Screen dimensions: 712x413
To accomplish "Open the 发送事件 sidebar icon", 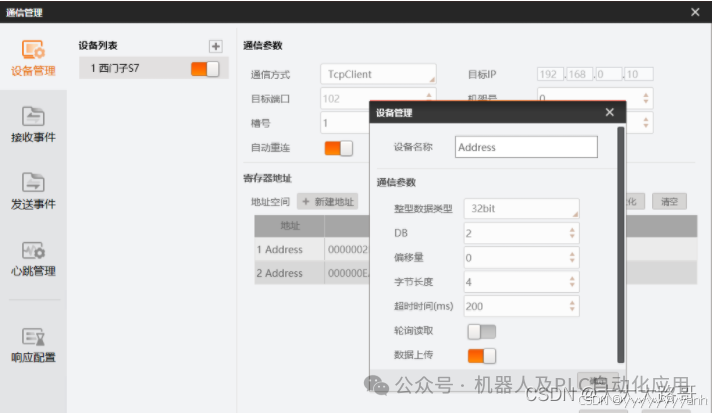I will [33, 183].
